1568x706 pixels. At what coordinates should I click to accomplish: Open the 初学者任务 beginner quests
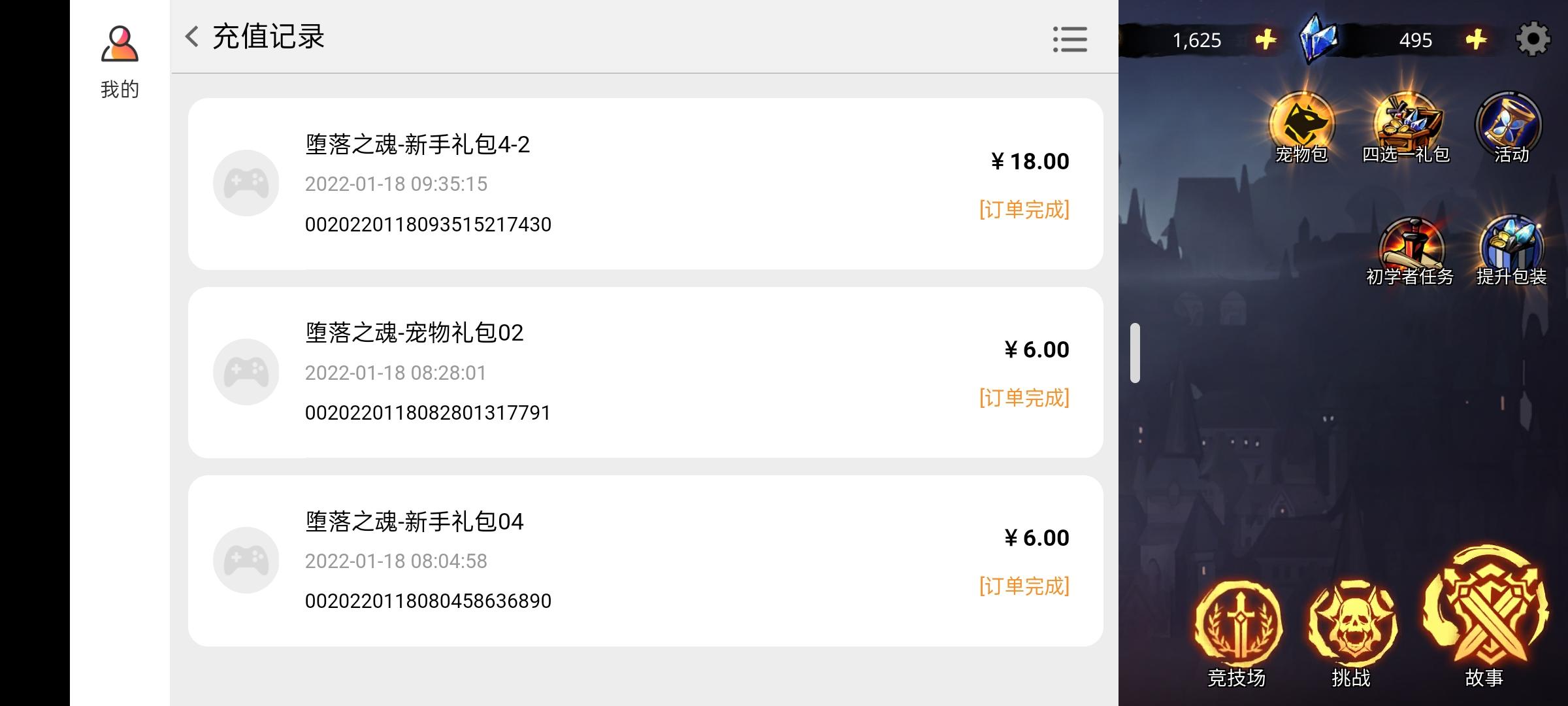click(x=1410, y=252)
